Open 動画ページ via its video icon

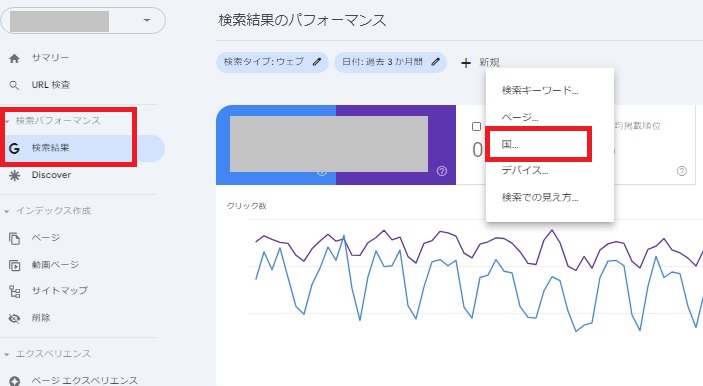14,265
